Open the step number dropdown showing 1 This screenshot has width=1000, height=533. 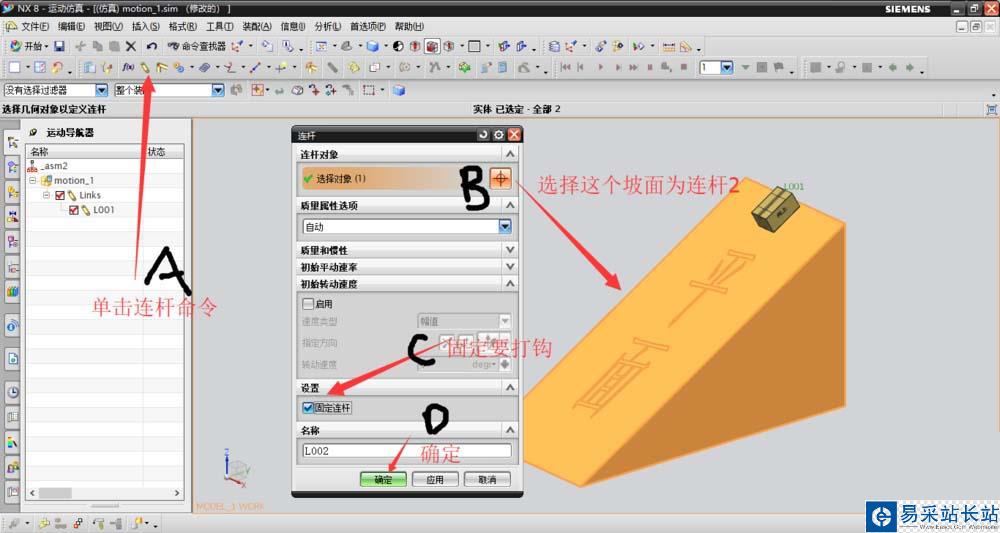click(726, 68)
